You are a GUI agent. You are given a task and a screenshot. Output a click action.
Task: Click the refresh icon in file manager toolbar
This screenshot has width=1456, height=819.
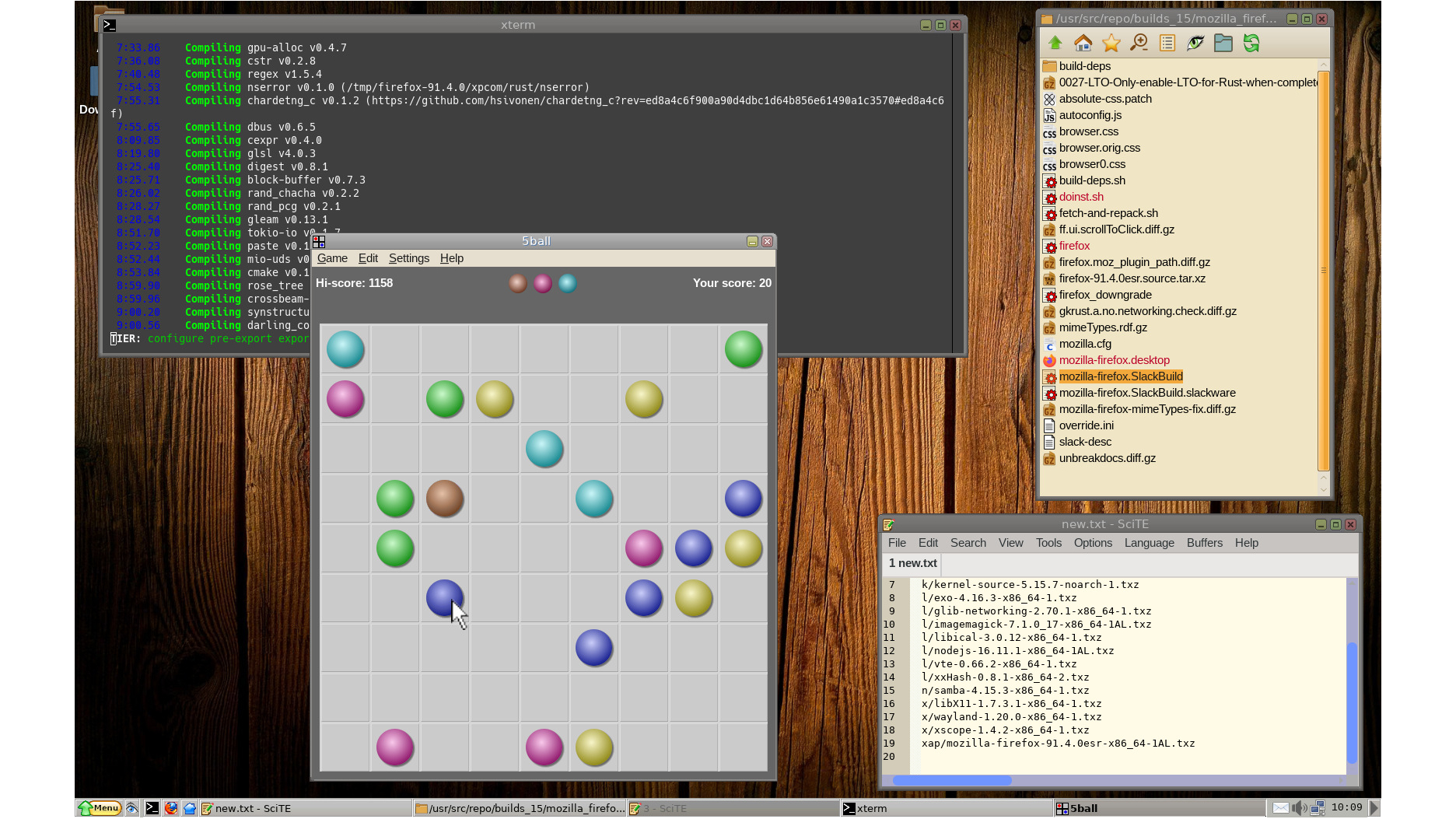1251,44
